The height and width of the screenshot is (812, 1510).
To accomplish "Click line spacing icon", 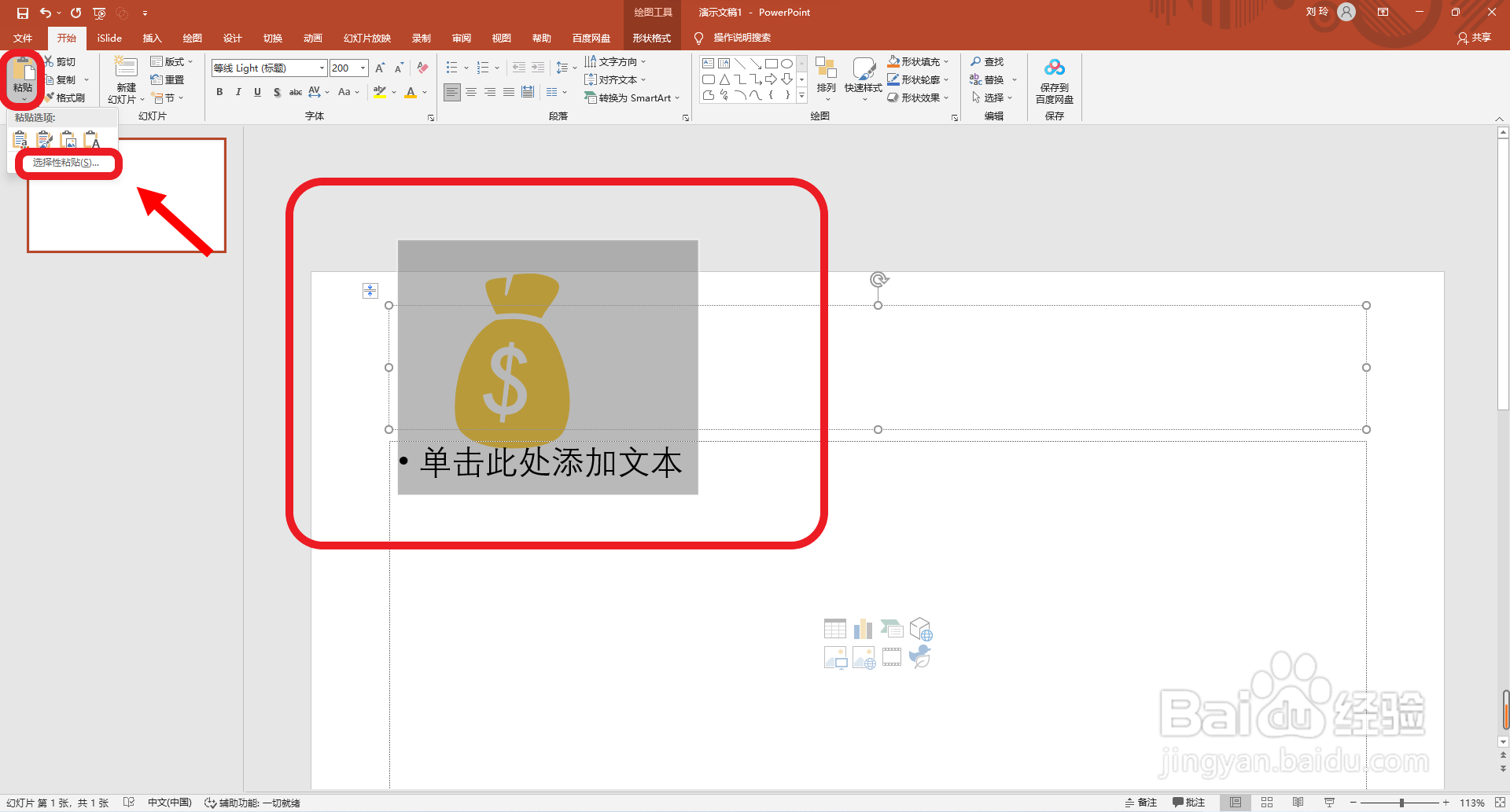I will pos(562,68).
